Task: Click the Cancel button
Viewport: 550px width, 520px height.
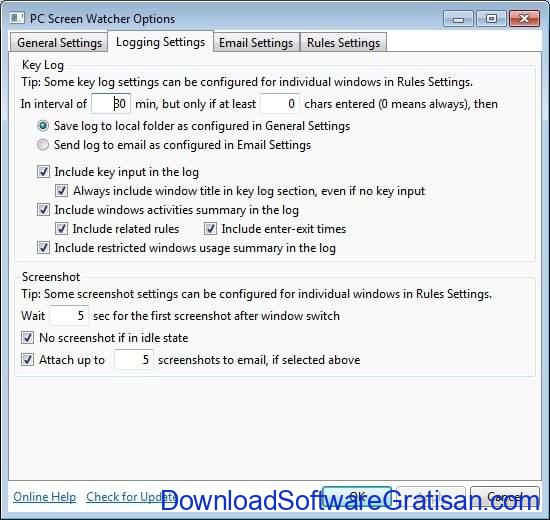Action: click(505, 496)
